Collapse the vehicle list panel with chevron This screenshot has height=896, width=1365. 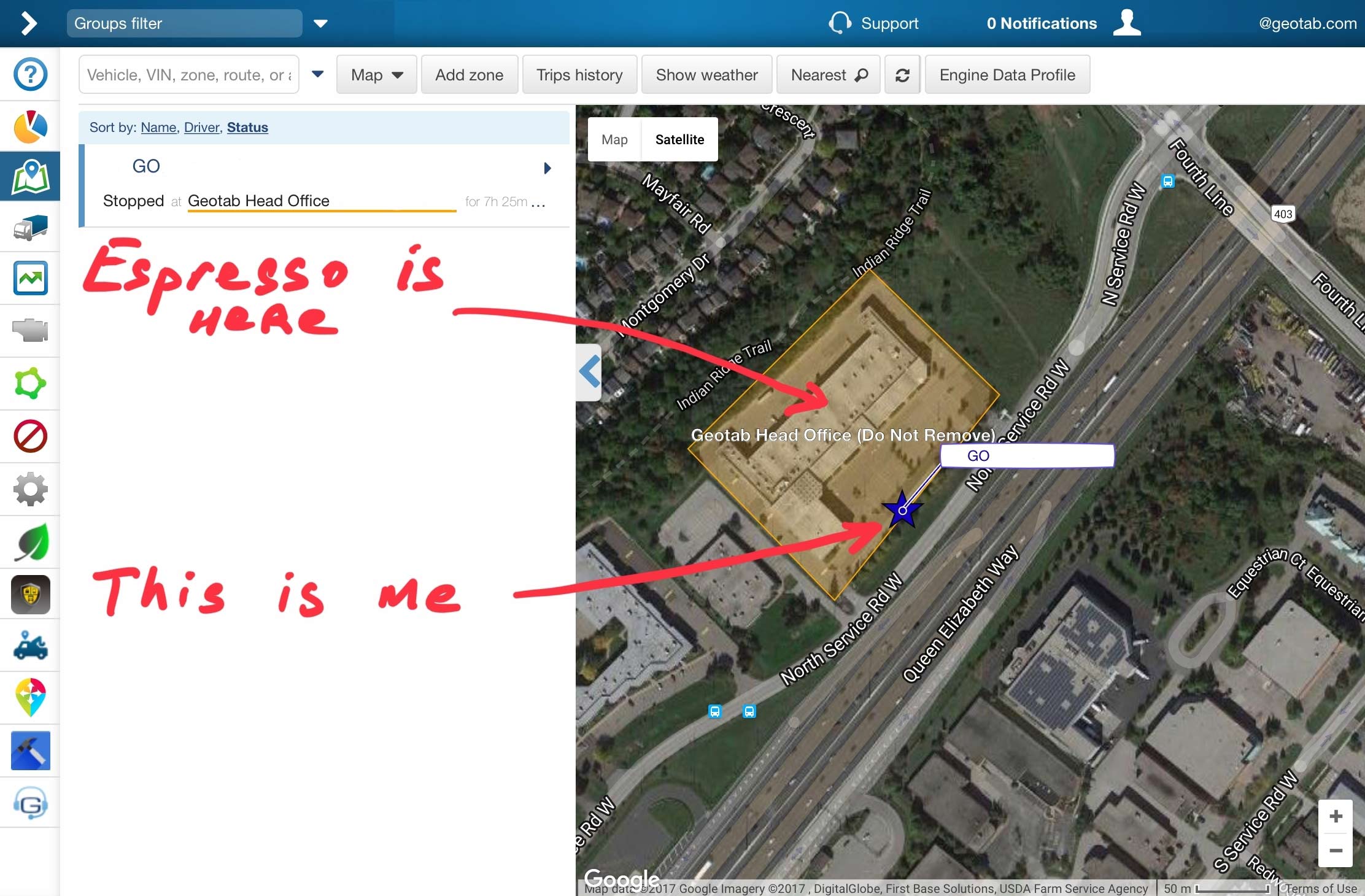point(589,372)
